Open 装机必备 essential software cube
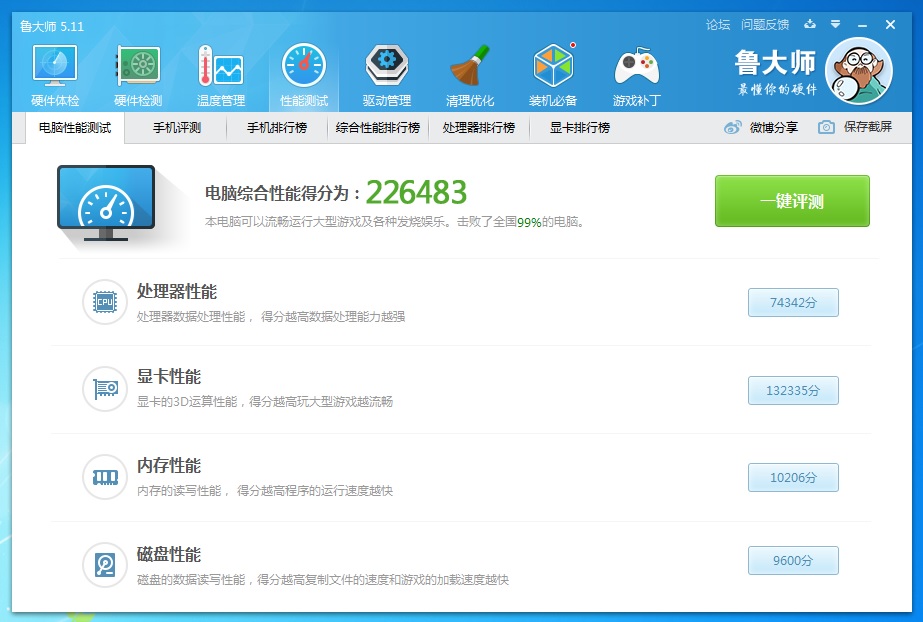This screenshot has width=923, height=622. 553,75
